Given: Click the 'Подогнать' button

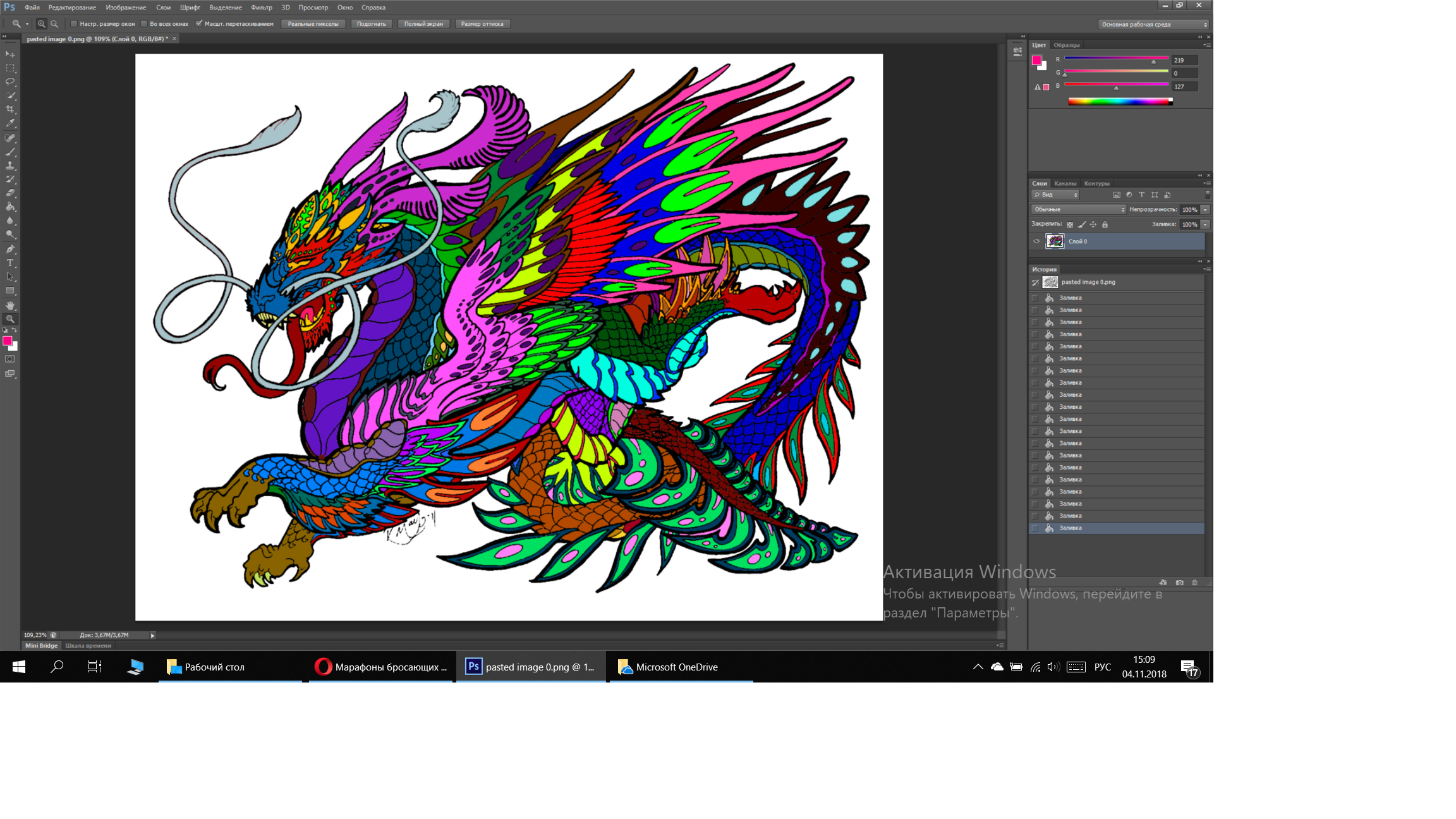Looking at the screenshot, I should point(371,24).
